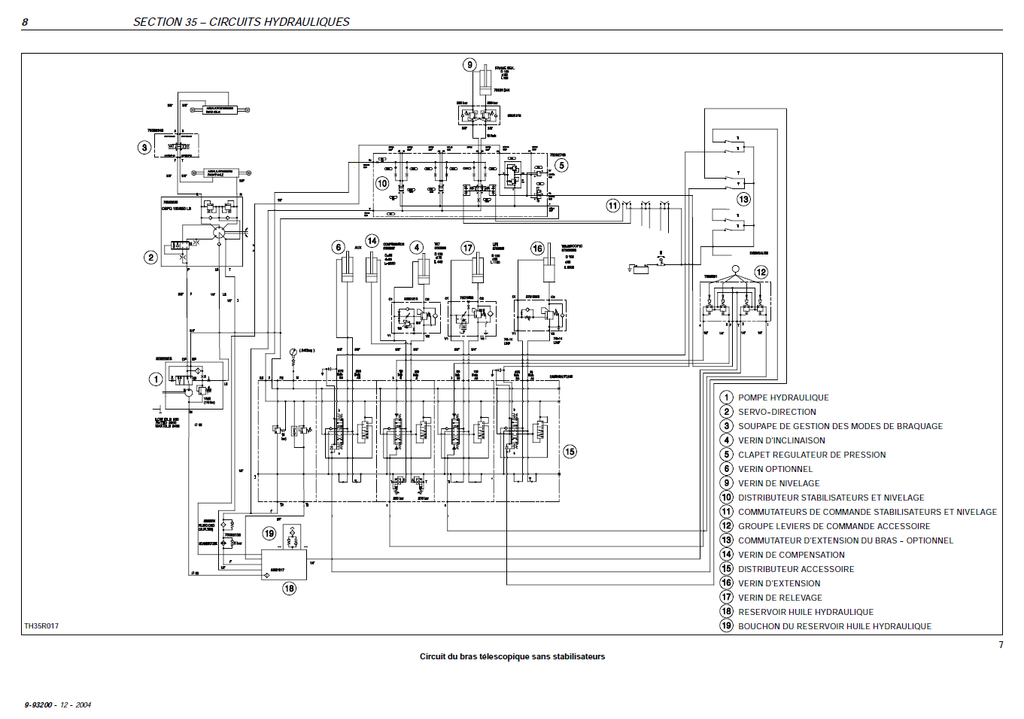Click callout 12 beside the accessory lever group
This screenshot has height=719, width=1024.
(x=761, y=272)
